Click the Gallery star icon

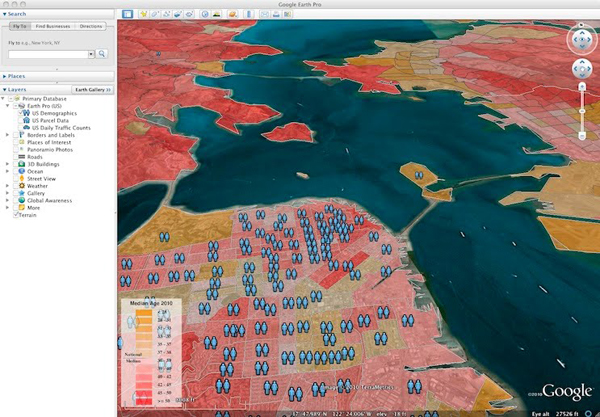click(22, 193)
